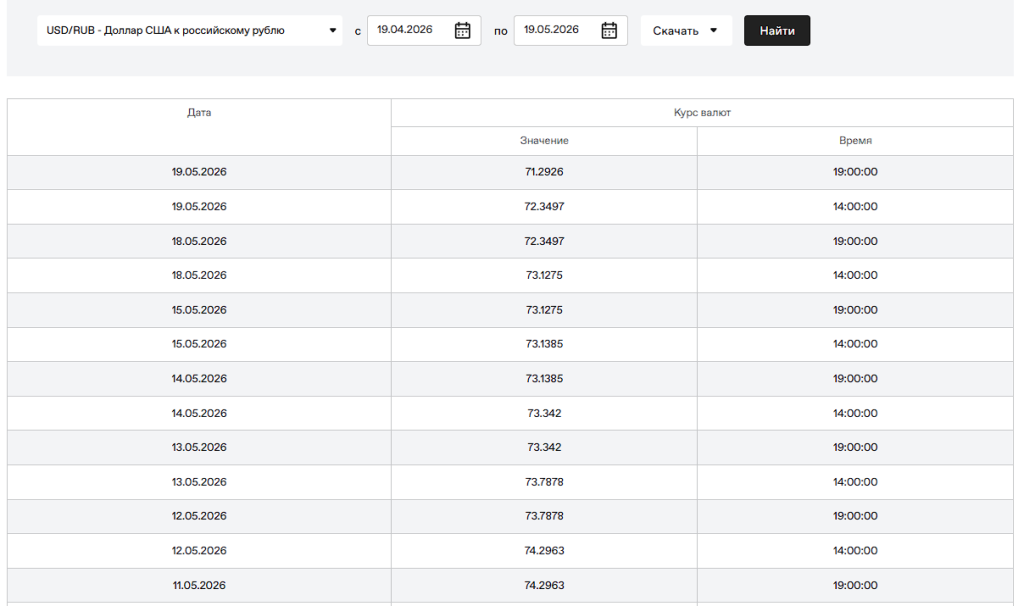This screenshot has width=1024, height=606.
Task: Select value 72.3497 in the 19.05.2026 14:00 row
Action: coord(544,206)
